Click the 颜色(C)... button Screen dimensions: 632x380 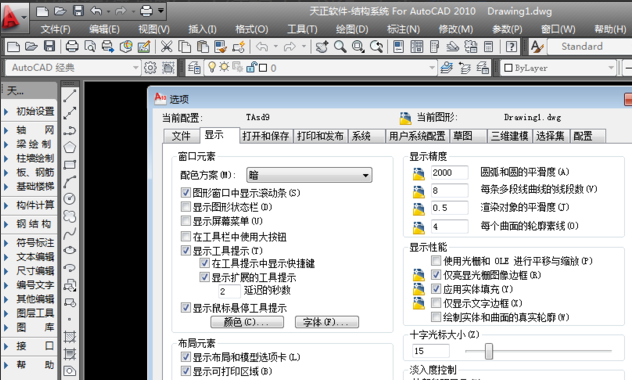tap(247, 322)
